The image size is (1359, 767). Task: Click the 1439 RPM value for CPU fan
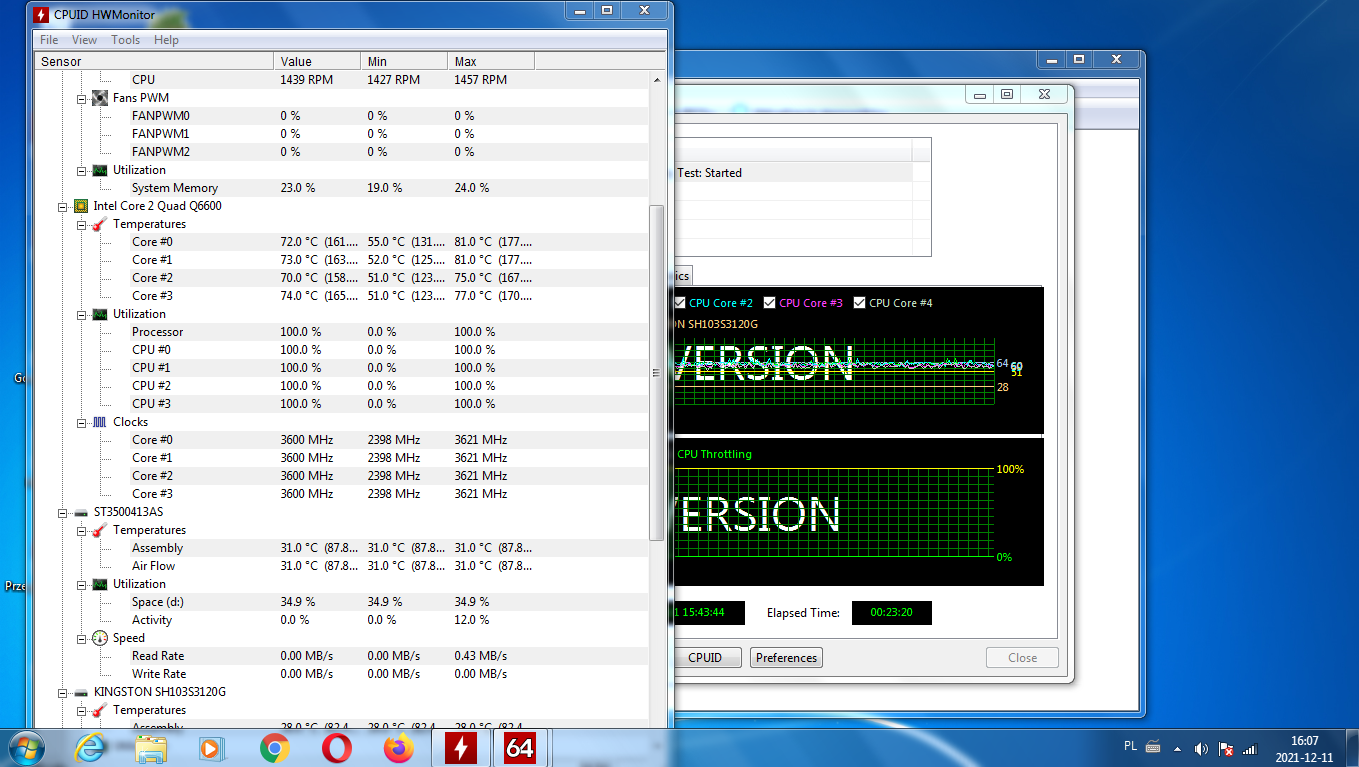306,80
